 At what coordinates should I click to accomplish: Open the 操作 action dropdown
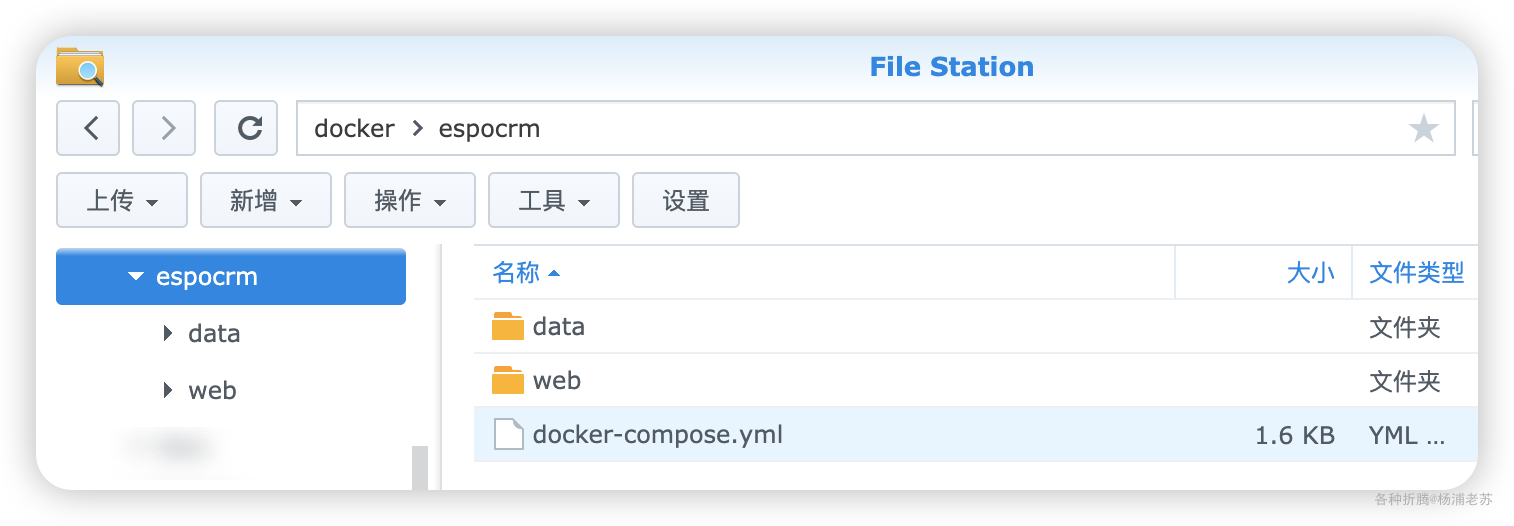click(x=410, y=201)
